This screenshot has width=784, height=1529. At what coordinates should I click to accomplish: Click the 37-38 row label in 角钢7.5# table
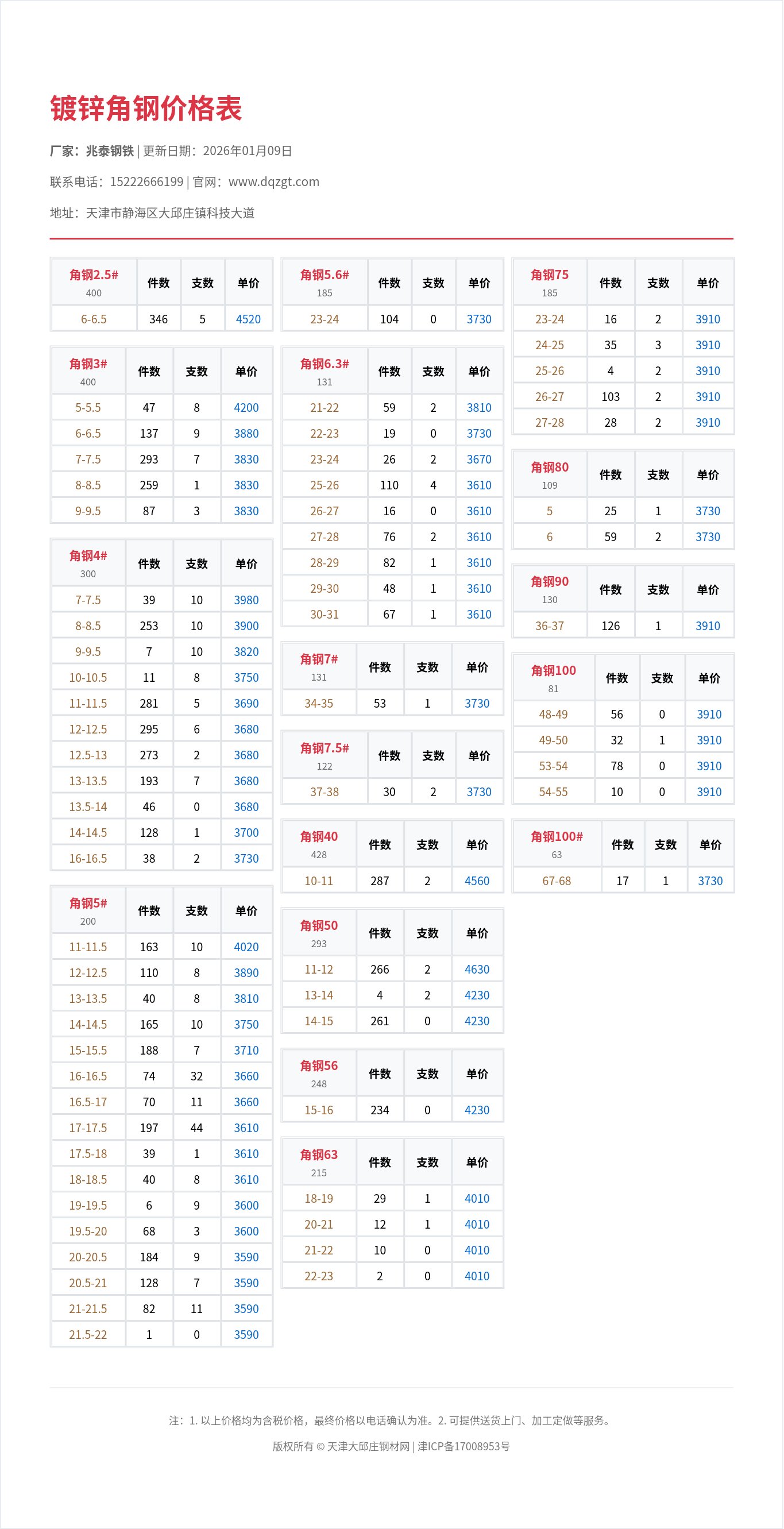pos(325,792)
